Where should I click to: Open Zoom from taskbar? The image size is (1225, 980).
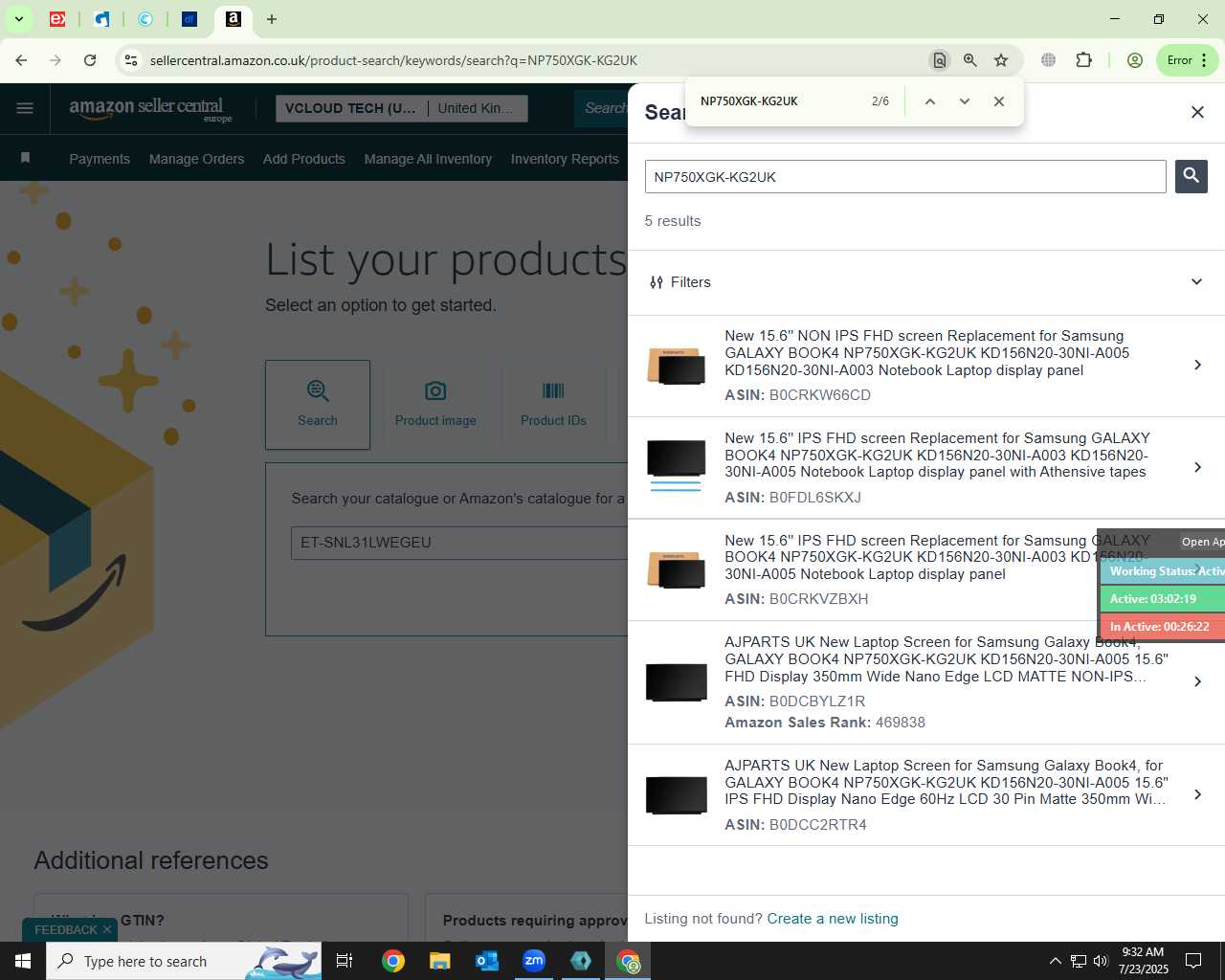[x=534, y=961]
